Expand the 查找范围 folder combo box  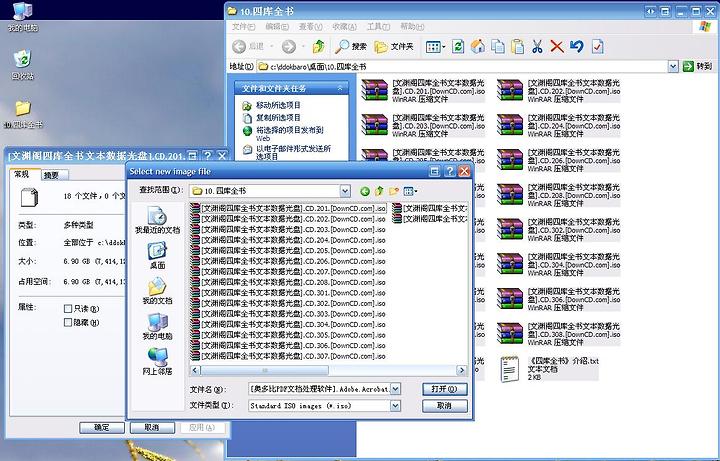pos(345,191)
